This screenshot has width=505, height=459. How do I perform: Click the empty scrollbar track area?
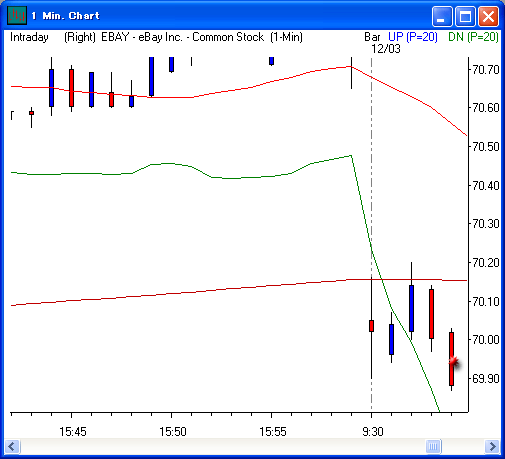(223, 446)
